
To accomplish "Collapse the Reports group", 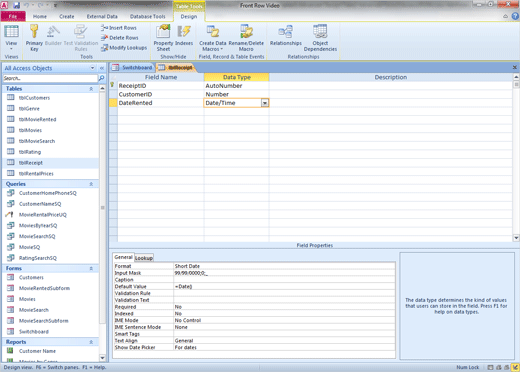I will tap(91, 342).
